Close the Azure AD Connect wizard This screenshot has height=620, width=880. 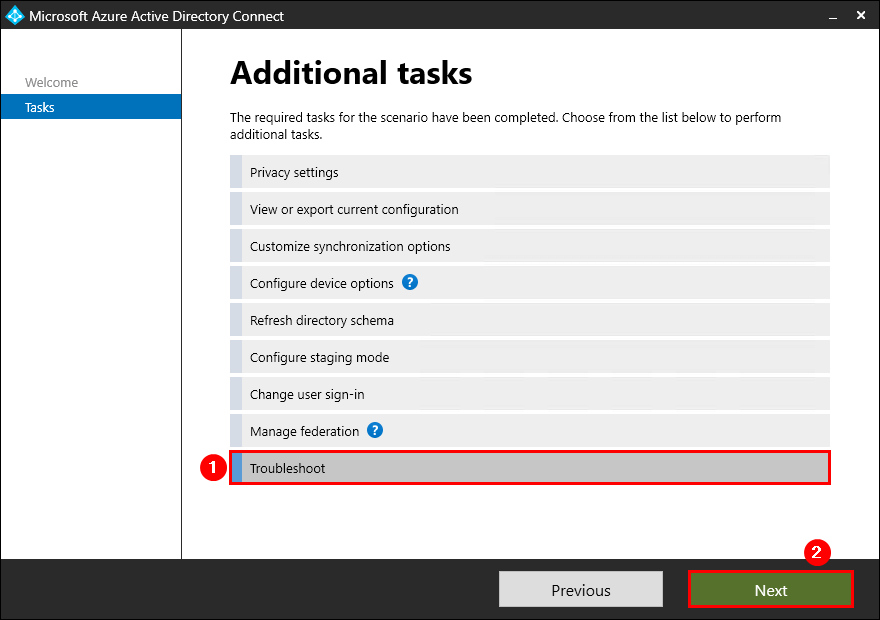861,16
